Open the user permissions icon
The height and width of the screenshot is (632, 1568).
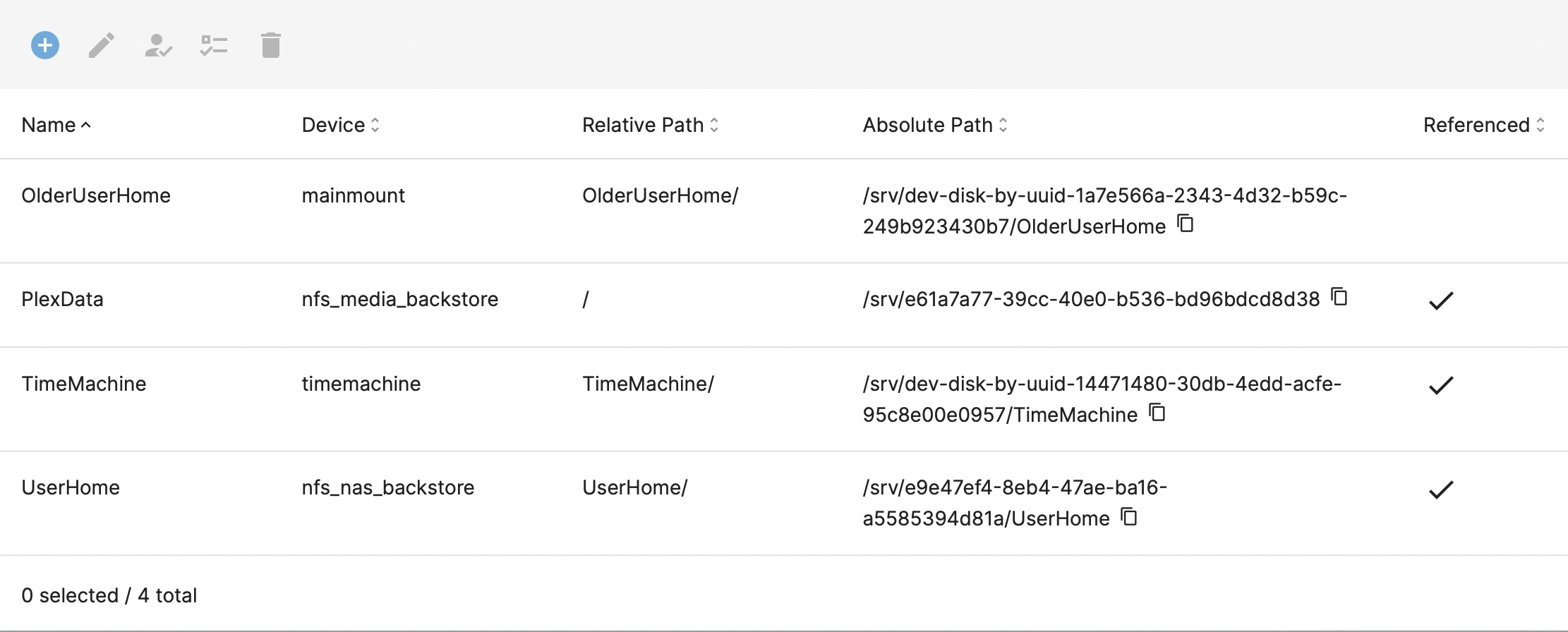158,46
